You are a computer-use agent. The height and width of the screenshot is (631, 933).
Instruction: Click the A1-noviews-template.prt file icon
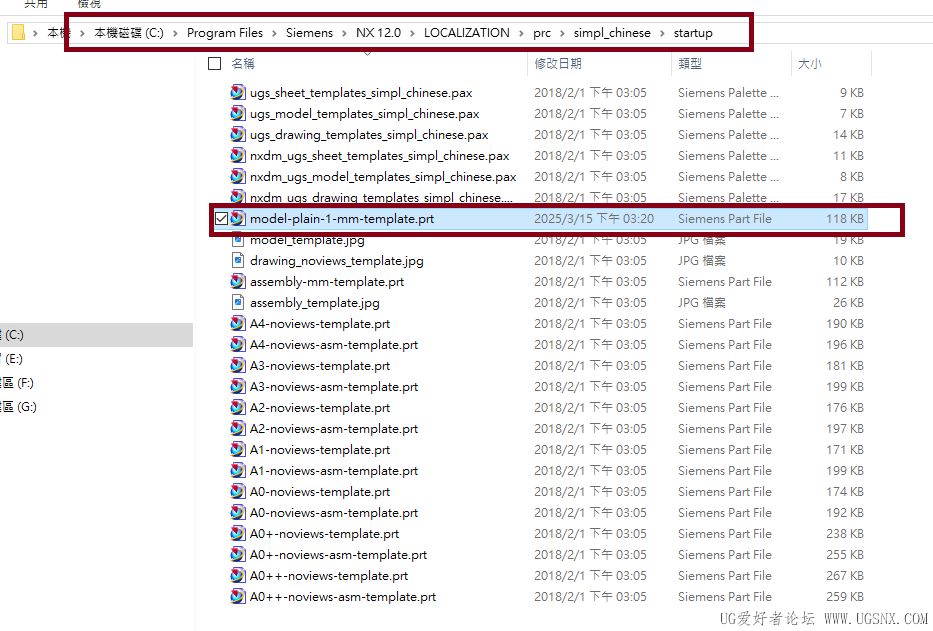click(x=237, y=449)
